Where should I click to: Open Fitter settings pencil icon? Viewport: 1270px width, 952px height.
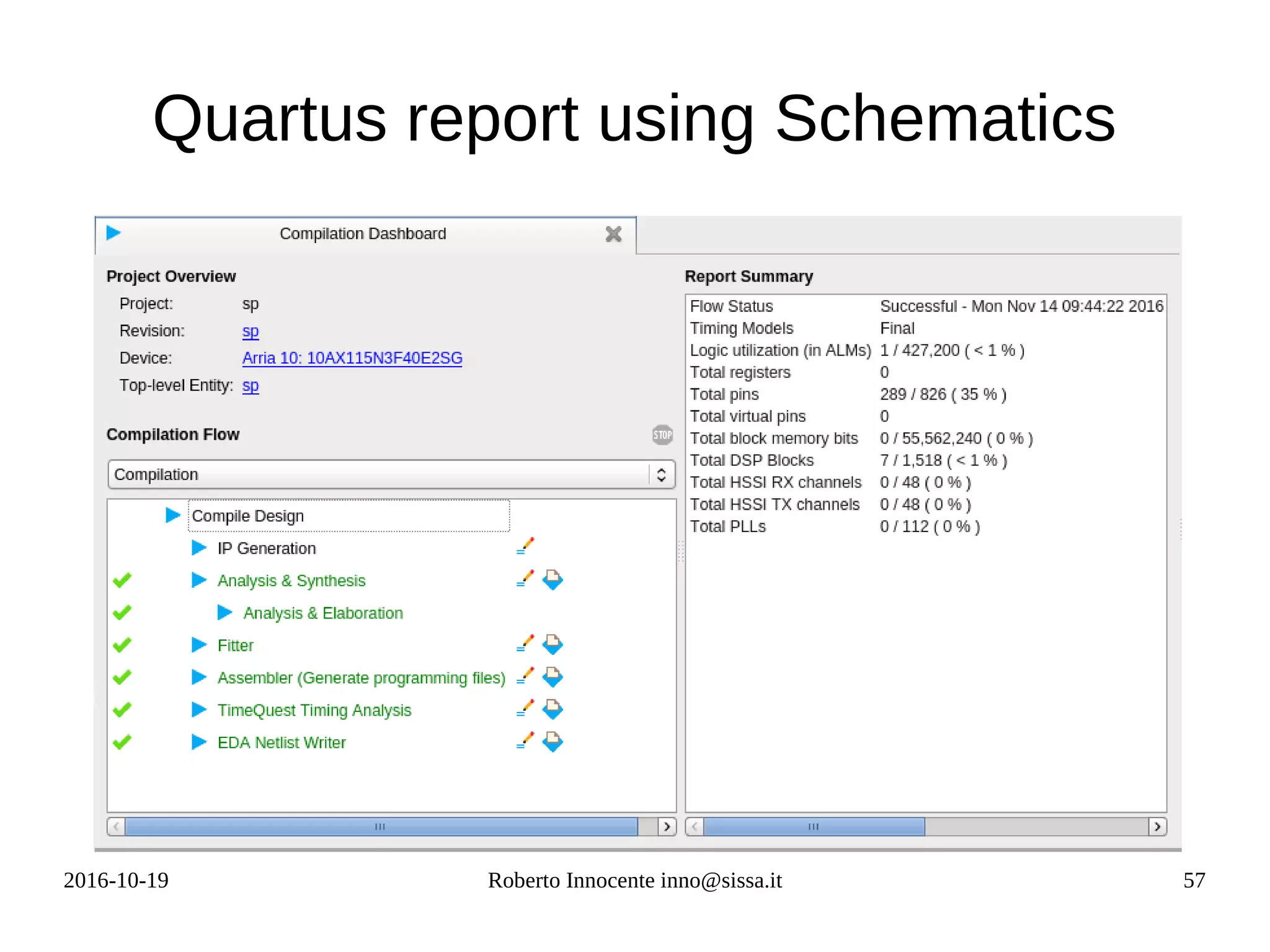tap(525, 643)
